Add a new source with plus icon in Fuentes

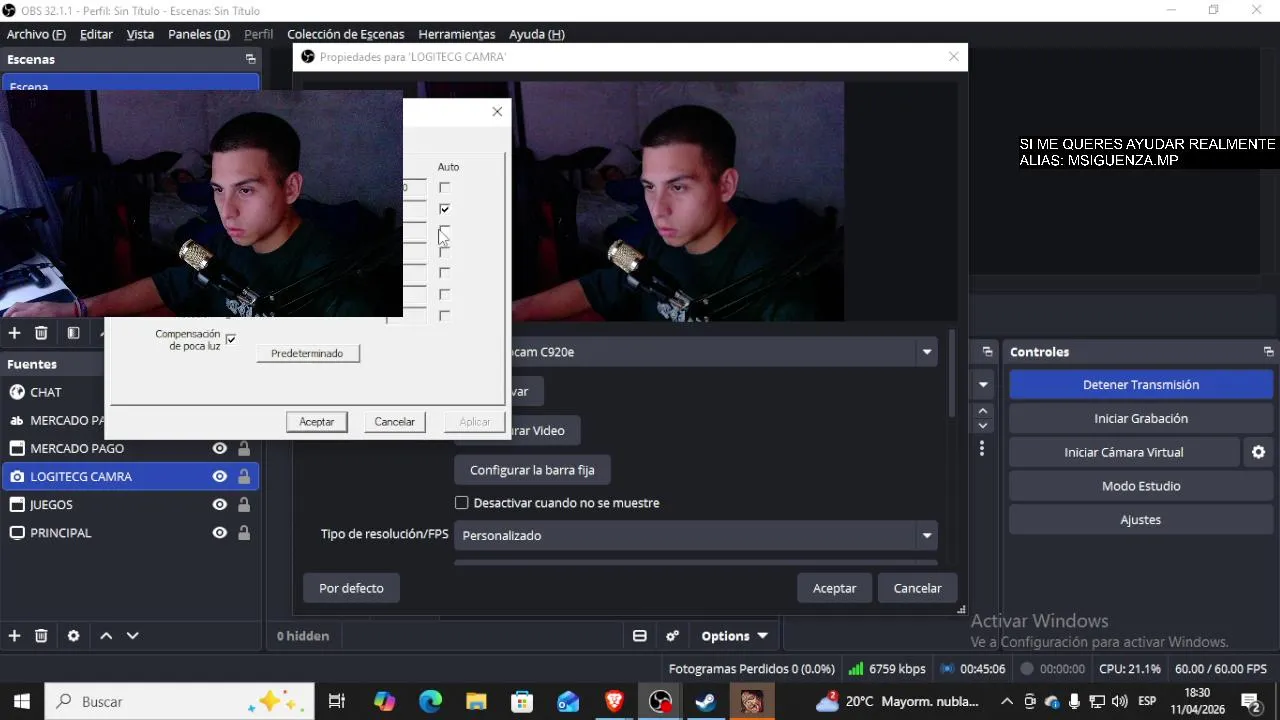[14, 635]
